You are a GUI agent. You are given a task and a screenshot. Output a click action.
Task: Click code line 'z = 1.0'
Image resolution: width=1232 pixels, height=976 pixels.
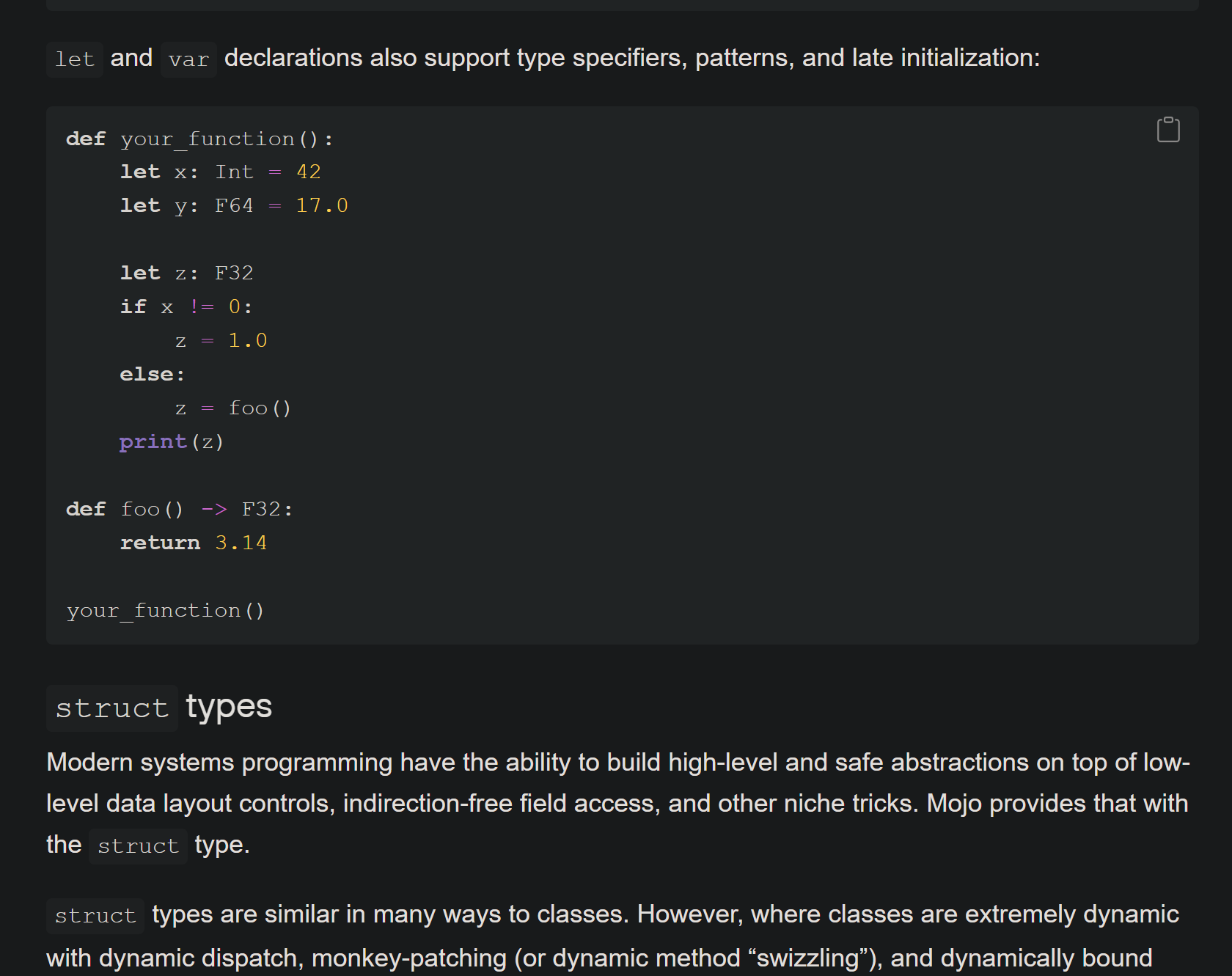(x=221, y=340)
